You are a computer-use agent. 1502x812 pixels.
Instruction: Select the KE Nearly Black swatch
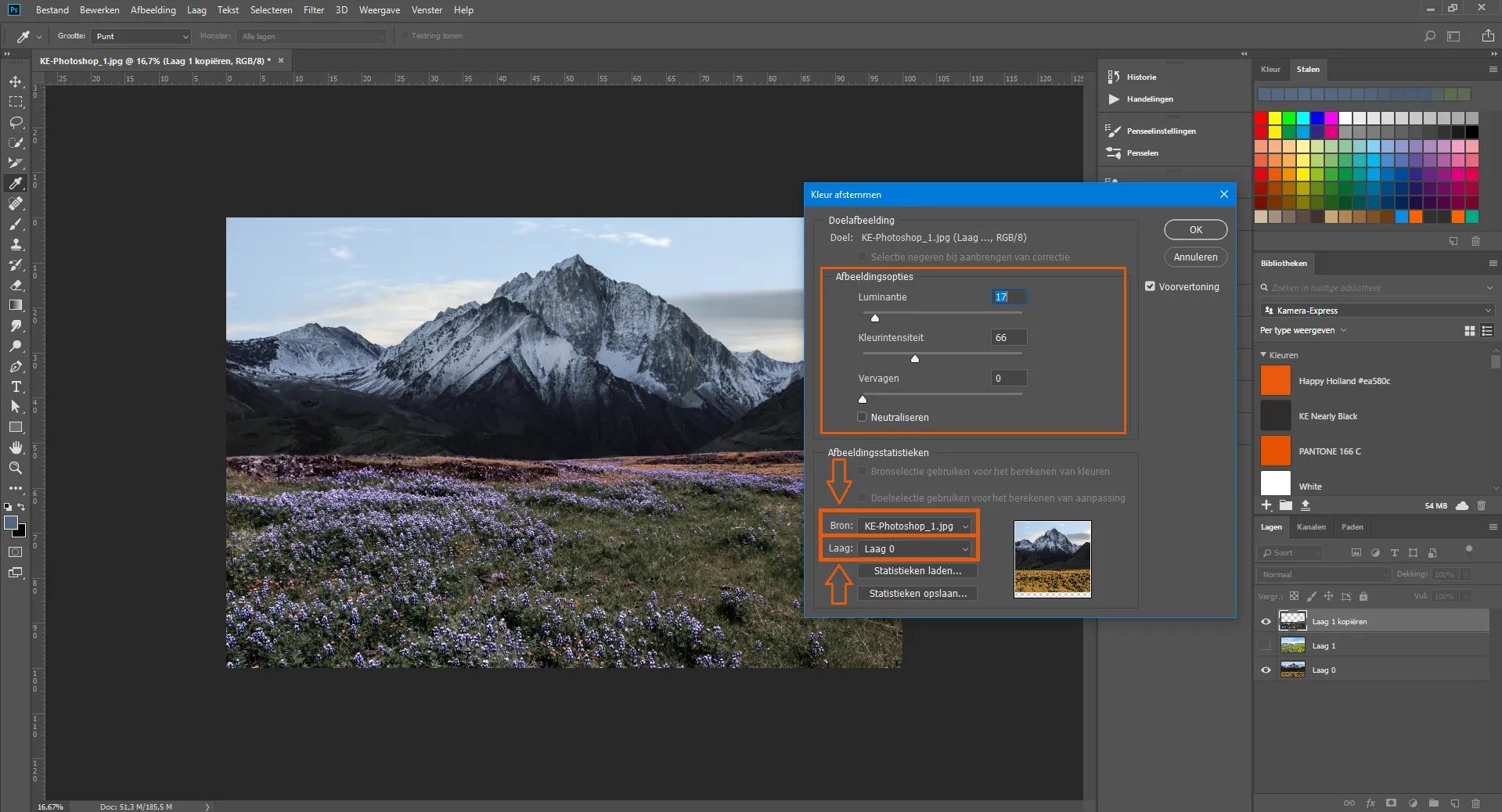[1275, 416]
